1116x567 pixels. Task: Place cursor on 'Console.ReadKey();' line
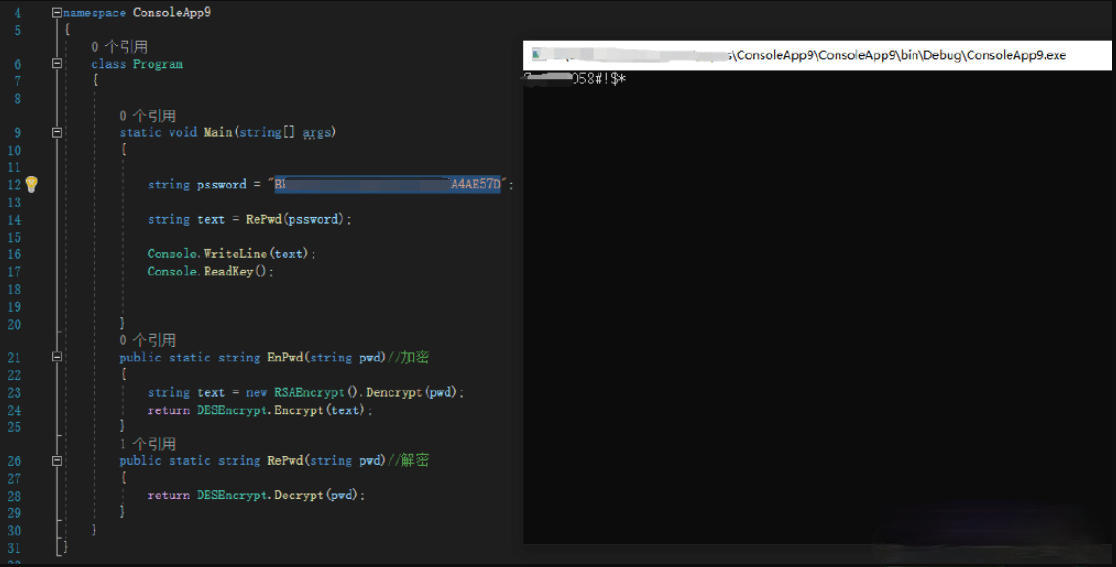point(210,271)
